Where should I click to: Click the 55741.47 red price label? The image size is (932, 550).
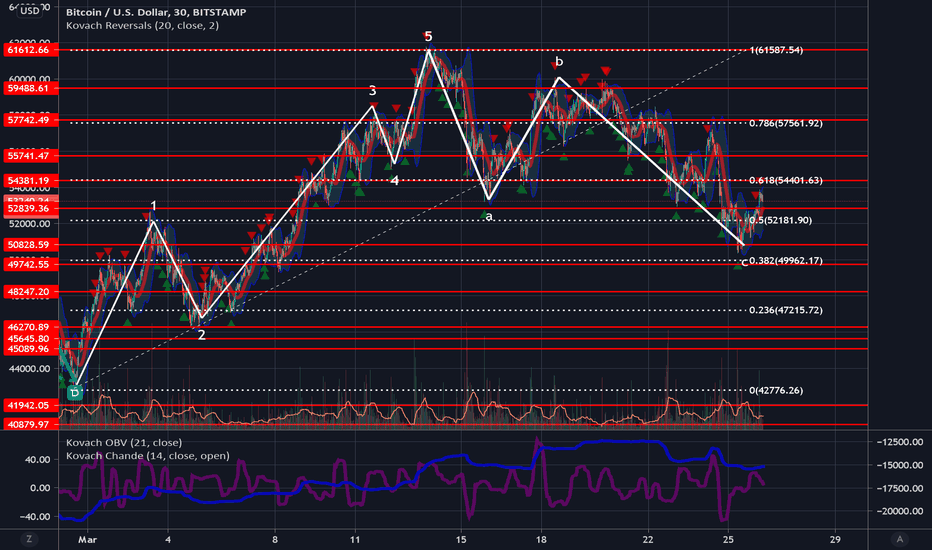pos(31,156)
